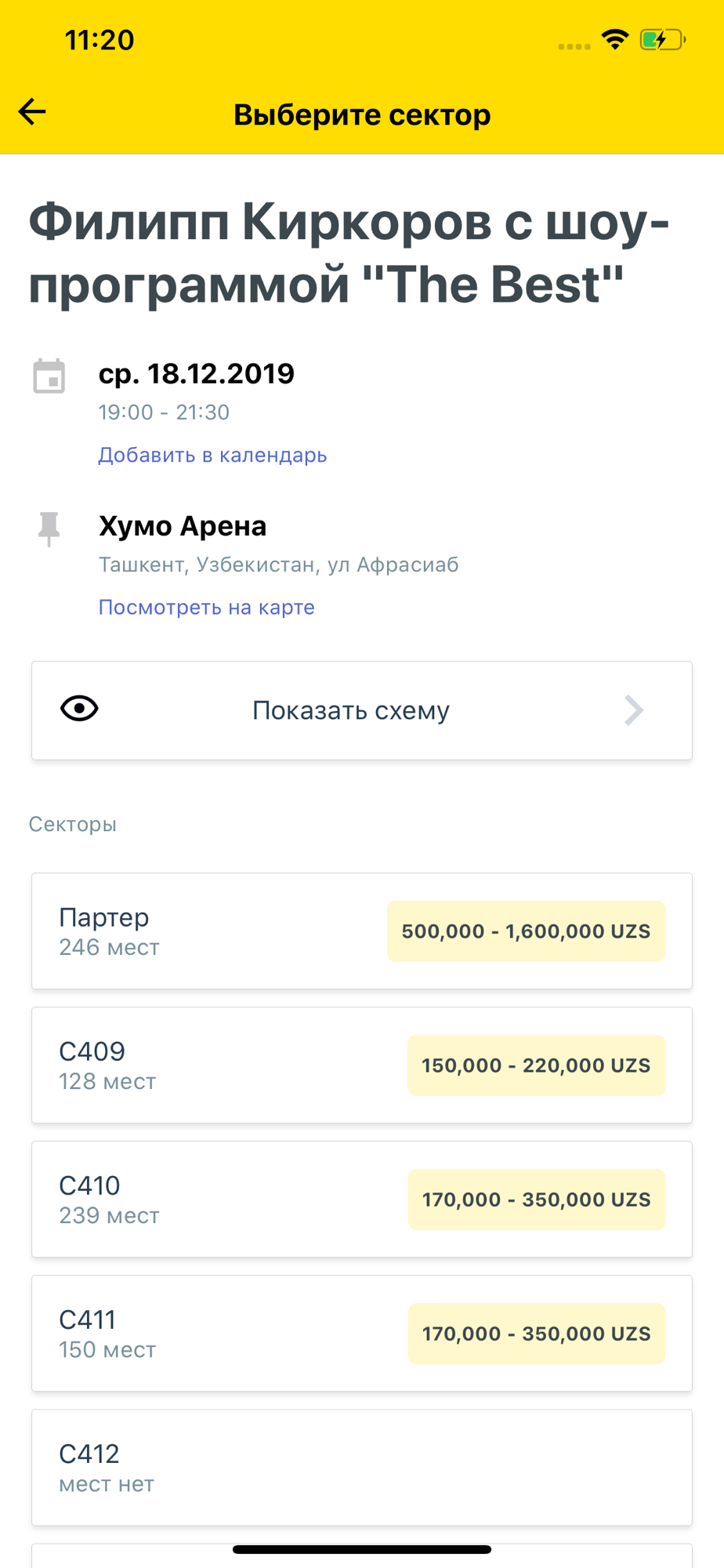The height and width of the screenshot is (1568, 724).
Task: Click the C411 price badge 170,000 - 350,000 UZS
Action: point(537,1334)
